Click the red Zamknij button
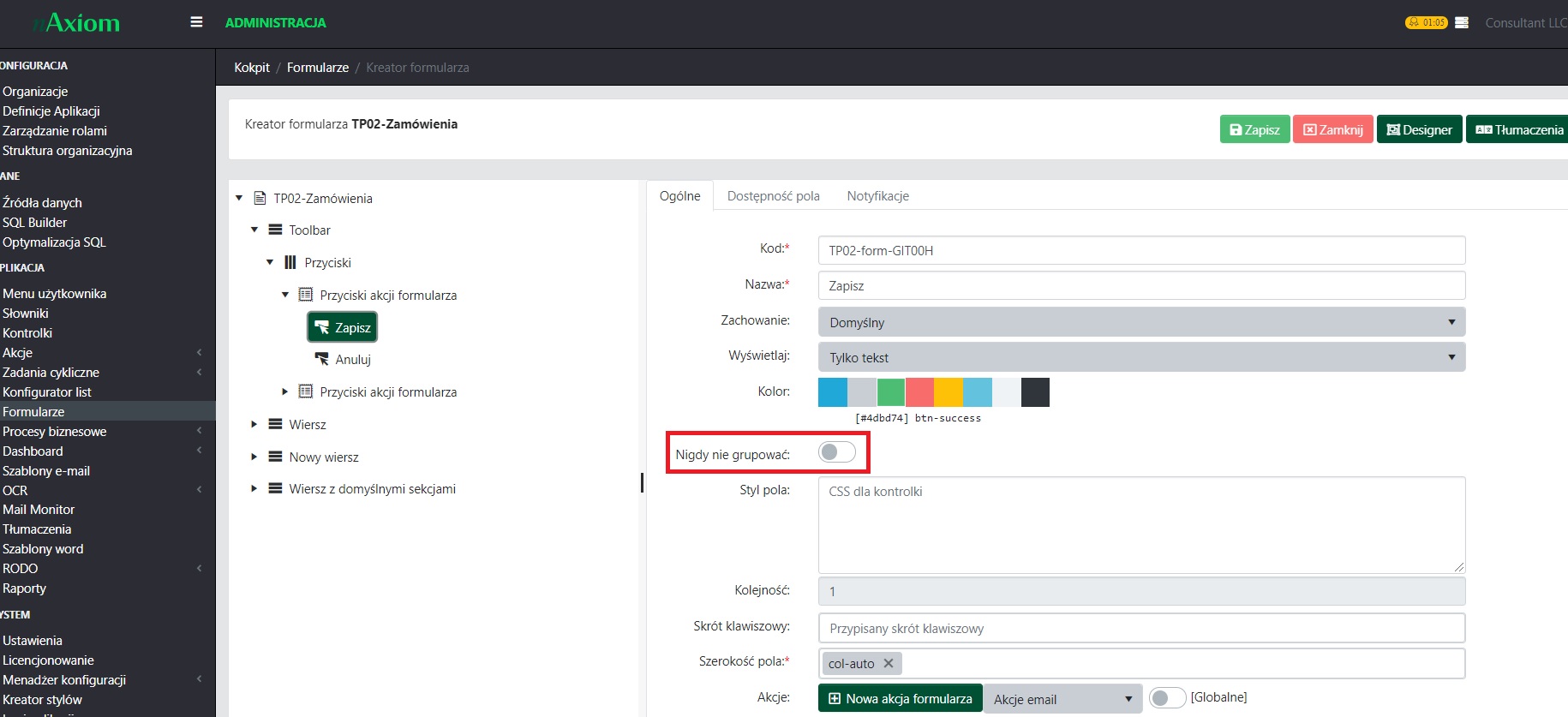 (x=1333, y=129)
